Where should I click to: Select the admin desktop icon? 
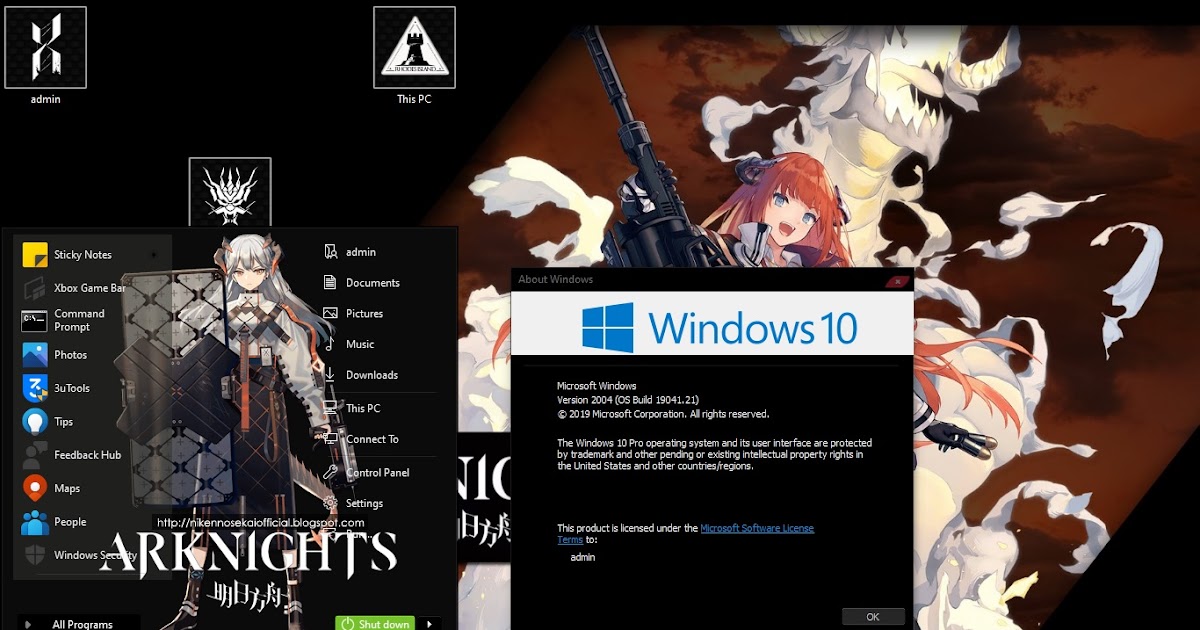coord(45,55)
